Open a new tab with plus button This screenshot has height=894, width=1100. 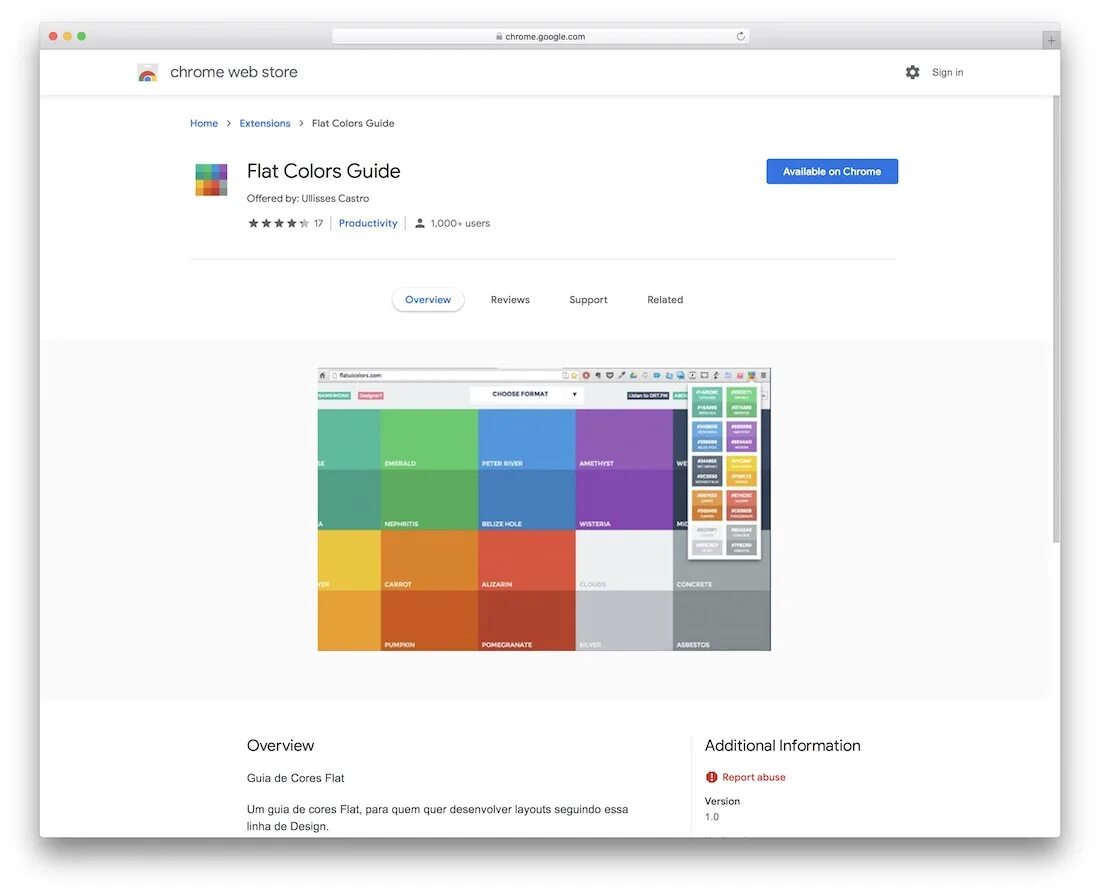1051,41
